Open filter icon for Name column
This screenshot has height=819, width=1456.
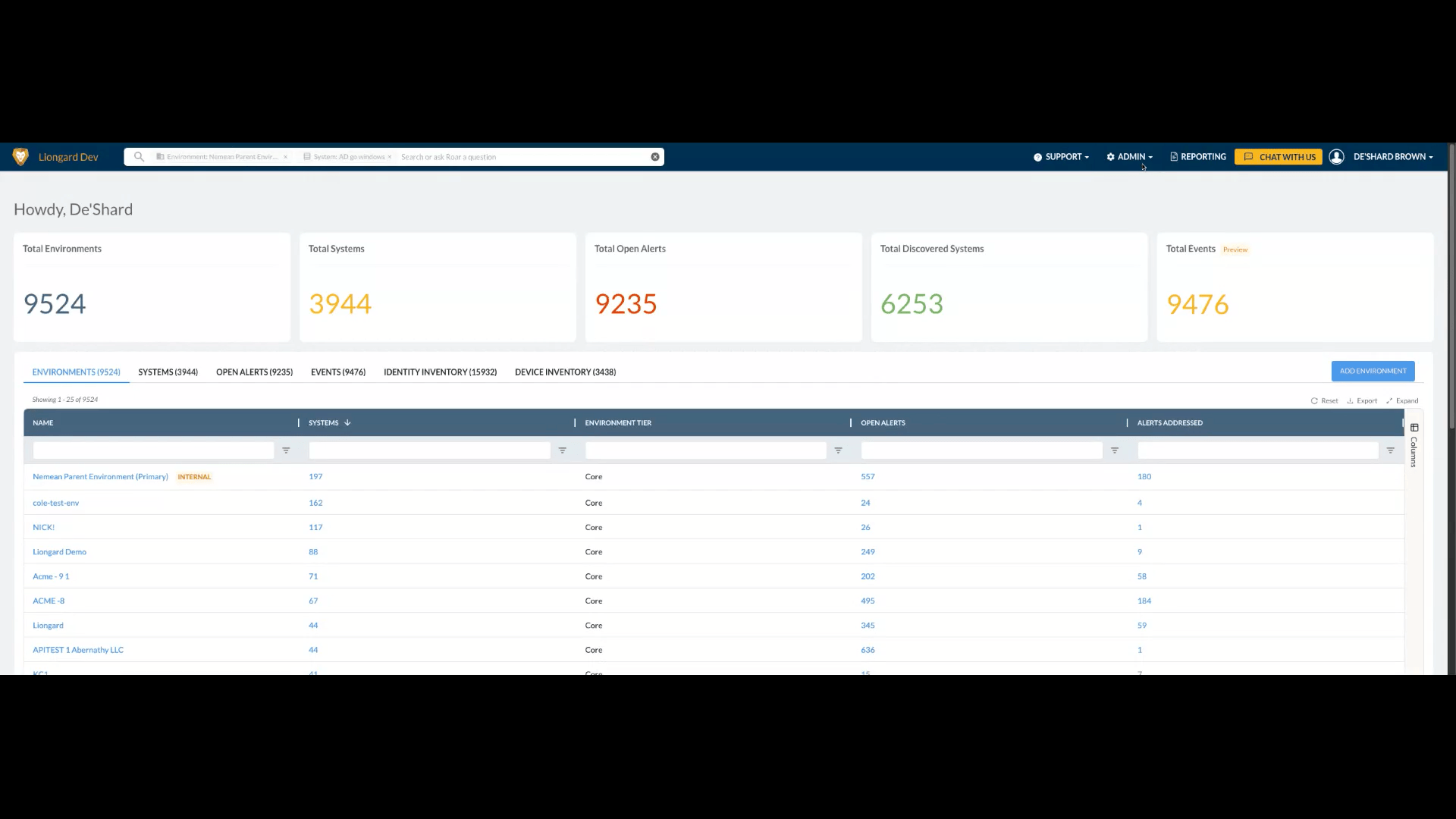(286, 450)
